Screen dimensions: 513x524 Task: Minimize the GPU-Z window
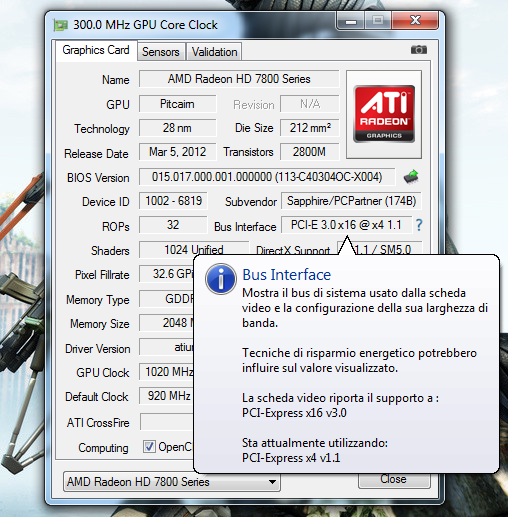click(351, 21)
